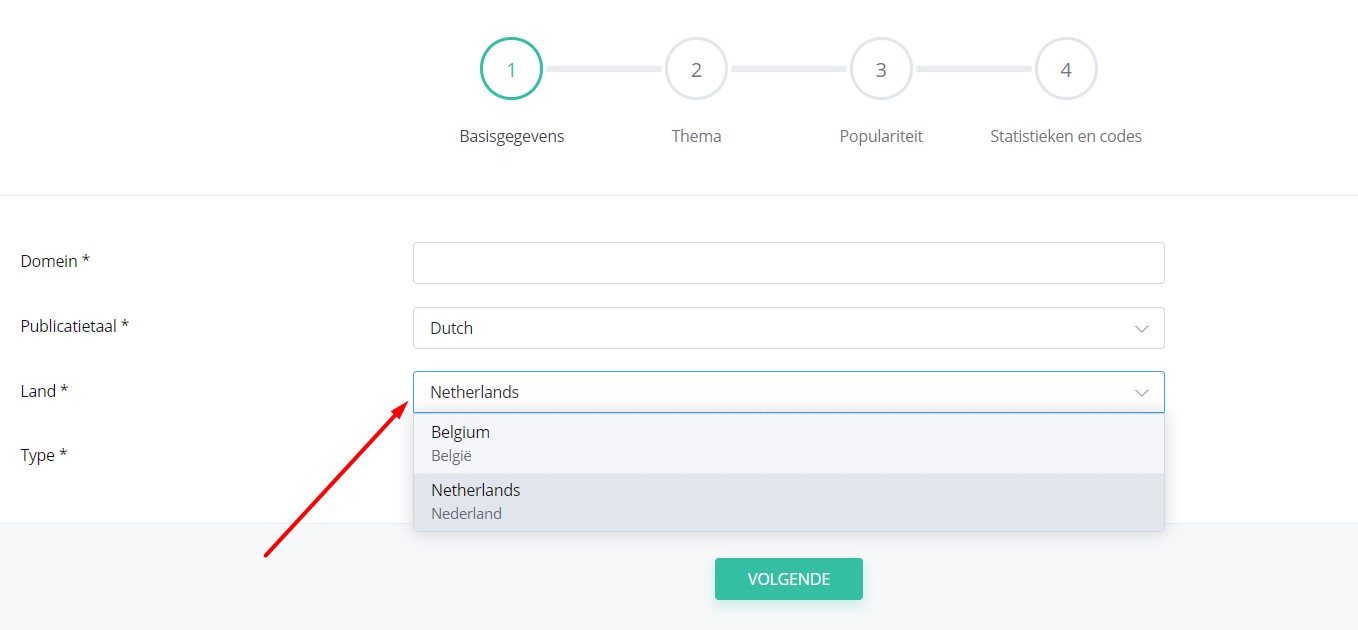This screenshot has width=1358, height=630.
Task: Click the step 1 circle
Action: pyautogui.click(x=511, y=69)
